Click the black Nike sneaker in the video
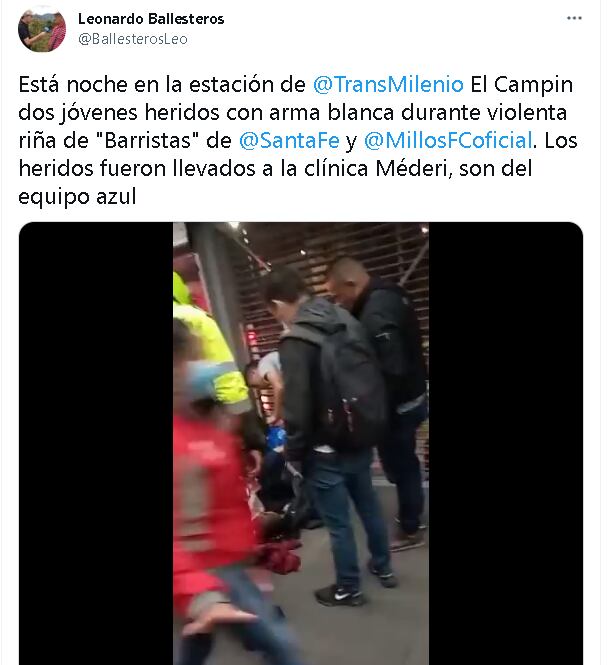 tap(340, 595)
